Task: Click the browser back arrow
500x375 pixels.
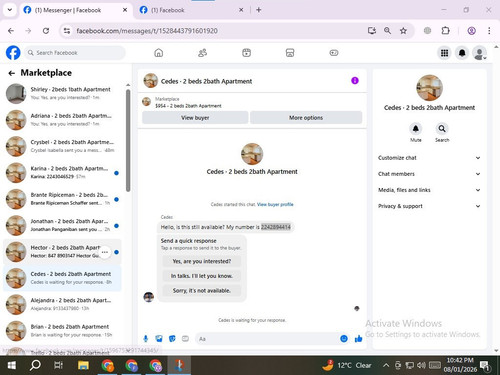Action: [11, 31]
